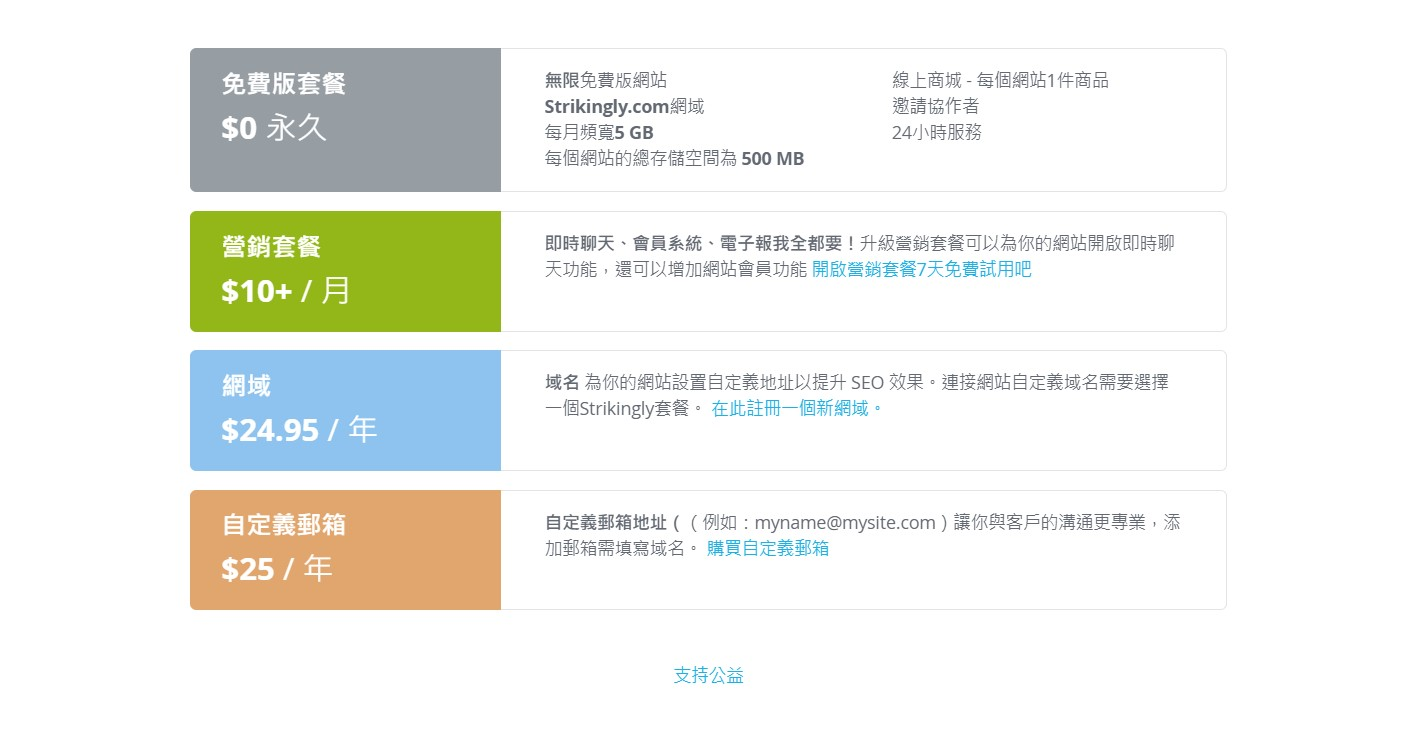Select the gray 免費版套餐 plan title

(283, 84)
